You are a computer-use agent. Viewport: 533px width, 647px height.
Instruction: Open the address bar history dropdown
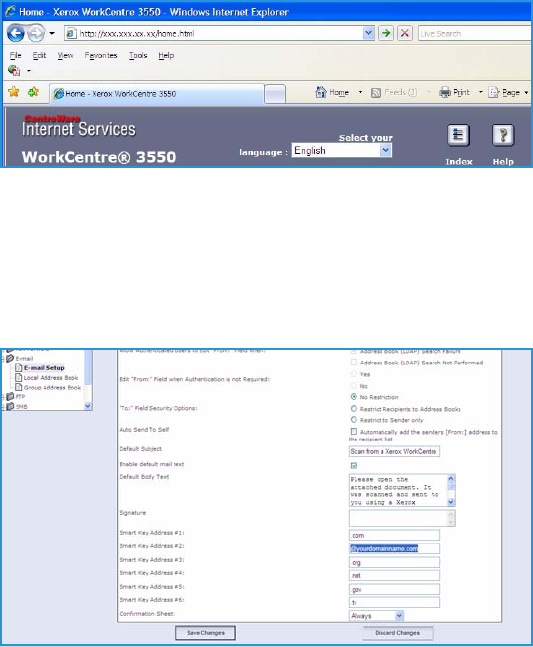click(x=368, y=33)
